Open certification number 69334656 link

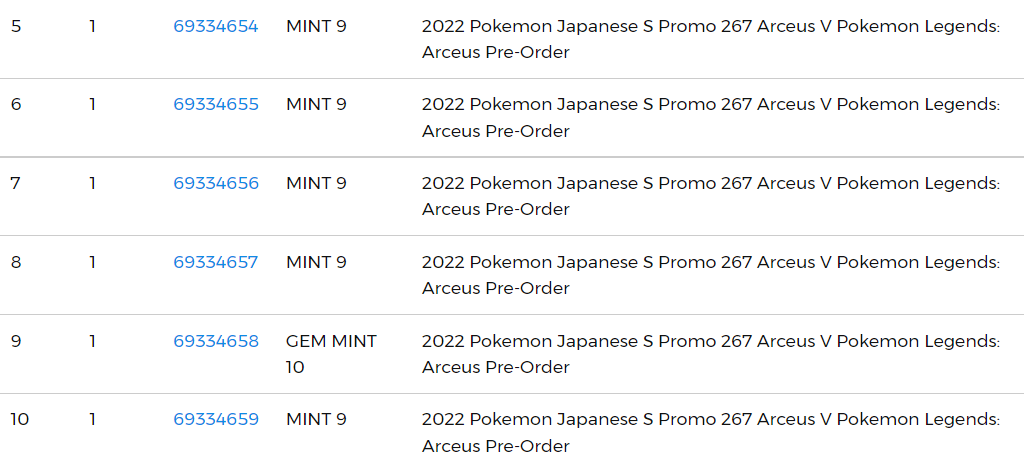point(216,184)
